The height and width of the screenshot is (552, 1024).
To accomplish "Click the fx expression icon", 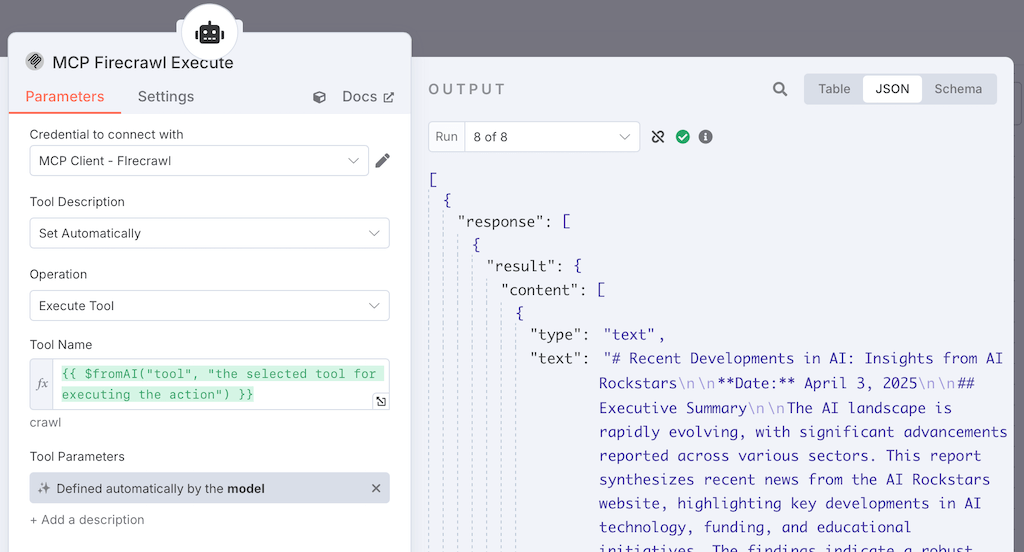I will (x=42, y=384).
